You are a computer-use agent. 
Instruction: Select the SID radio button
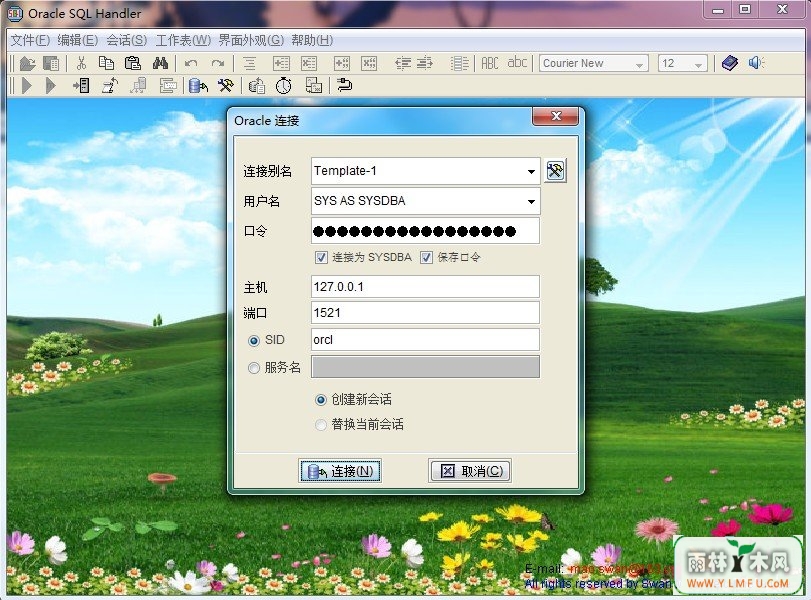253,340
